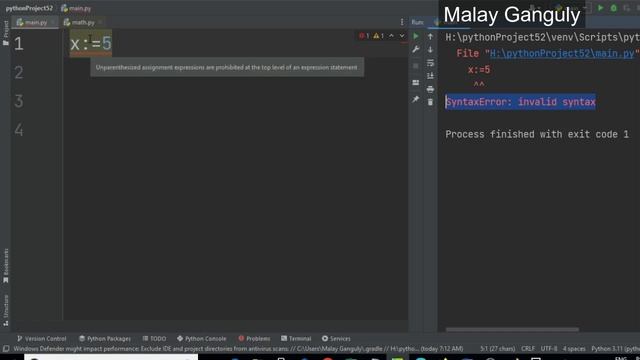Click the up arrow icon in Run console toolbar

(430, 37)
